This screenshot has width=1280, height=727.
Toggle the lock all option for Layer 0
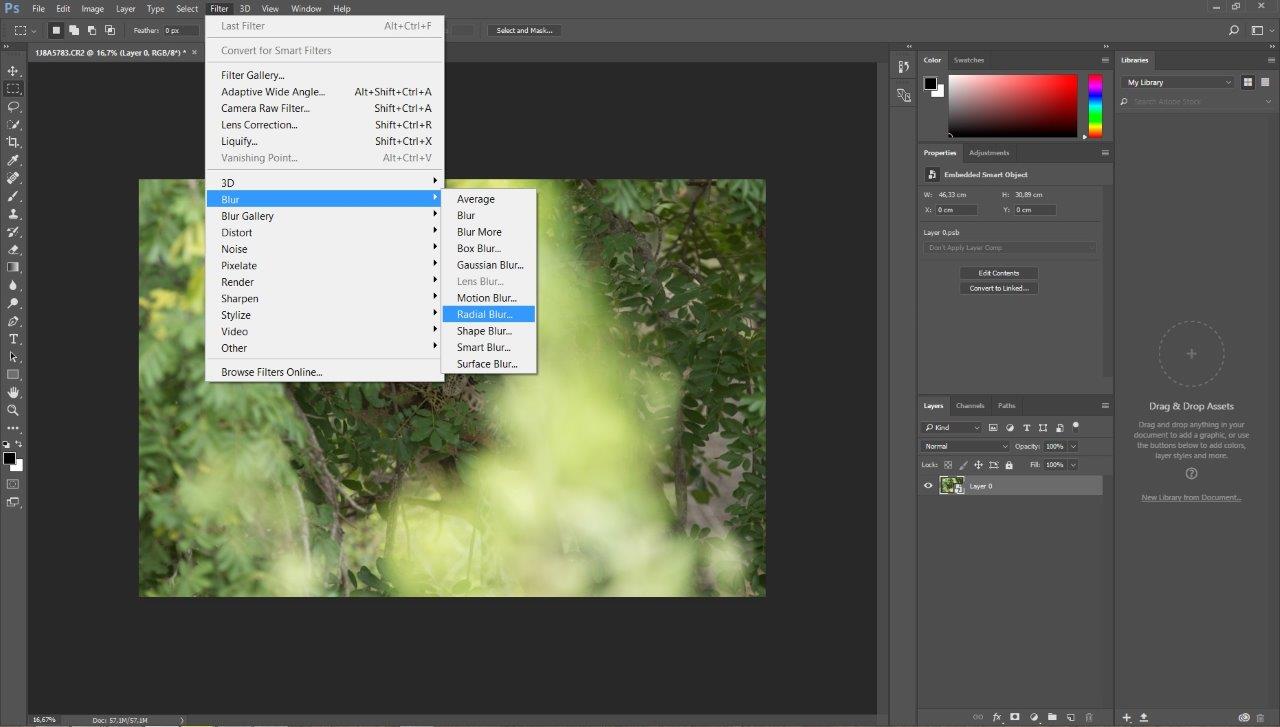coord(1009,464)
